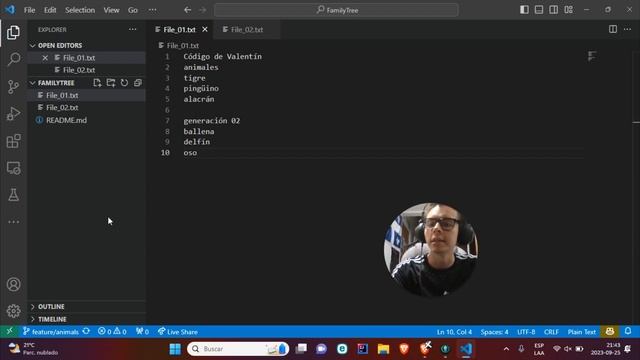Open the hidden menus ellipsis in menu bar

click(x=152, y=10)
